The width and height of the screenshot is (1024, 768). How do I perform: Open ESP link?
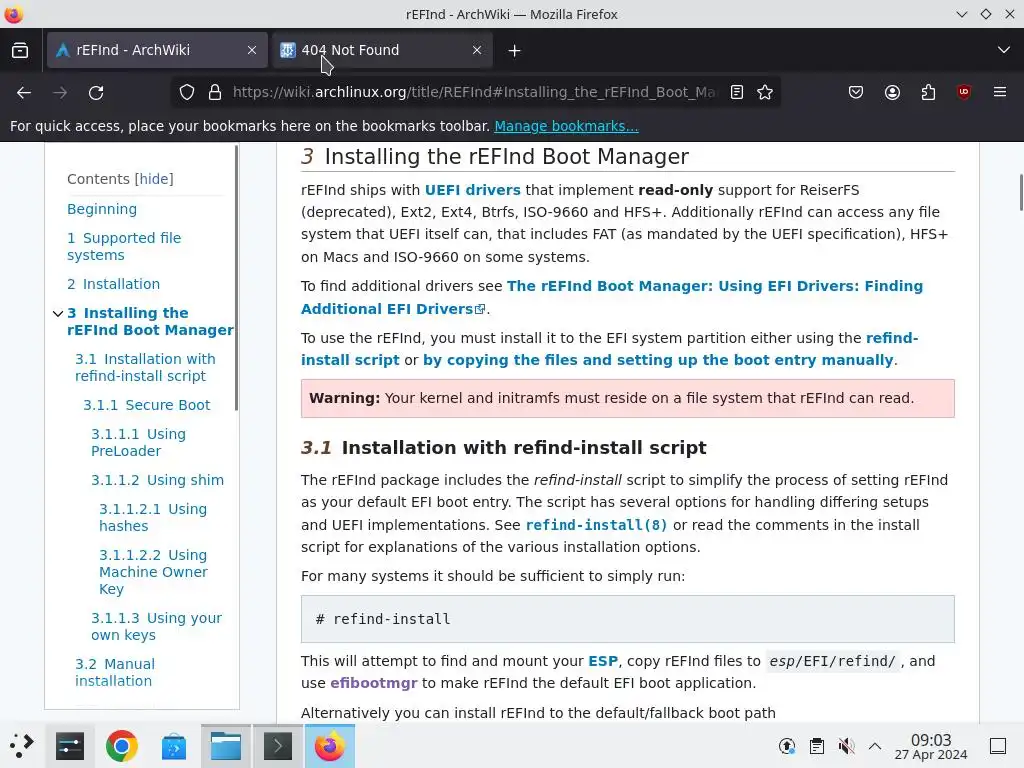point(603,661)
